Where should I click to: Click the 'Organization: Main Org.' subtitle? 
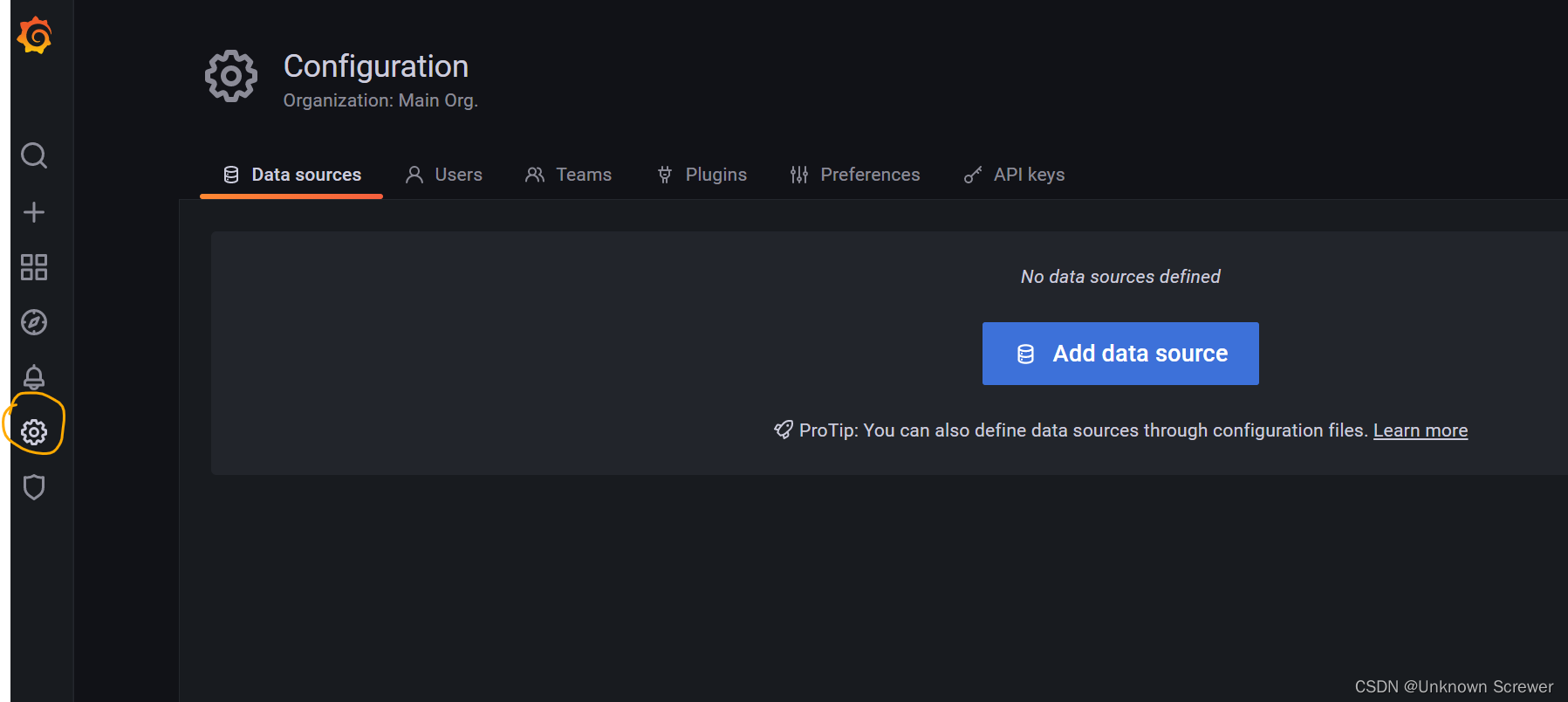click(380, 100)
